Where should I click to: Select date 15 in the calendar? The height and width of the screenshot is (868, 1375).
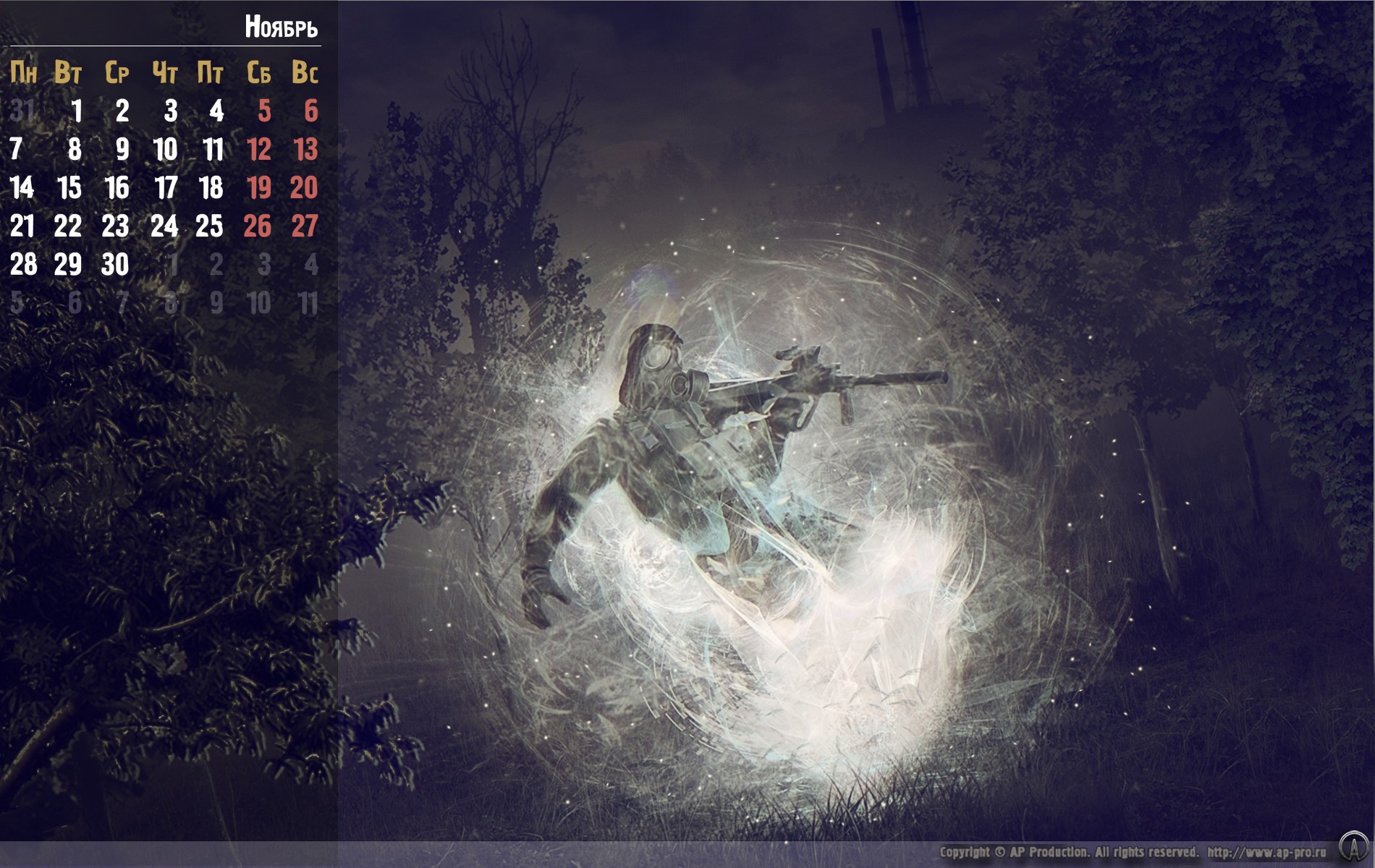[69, 187]
